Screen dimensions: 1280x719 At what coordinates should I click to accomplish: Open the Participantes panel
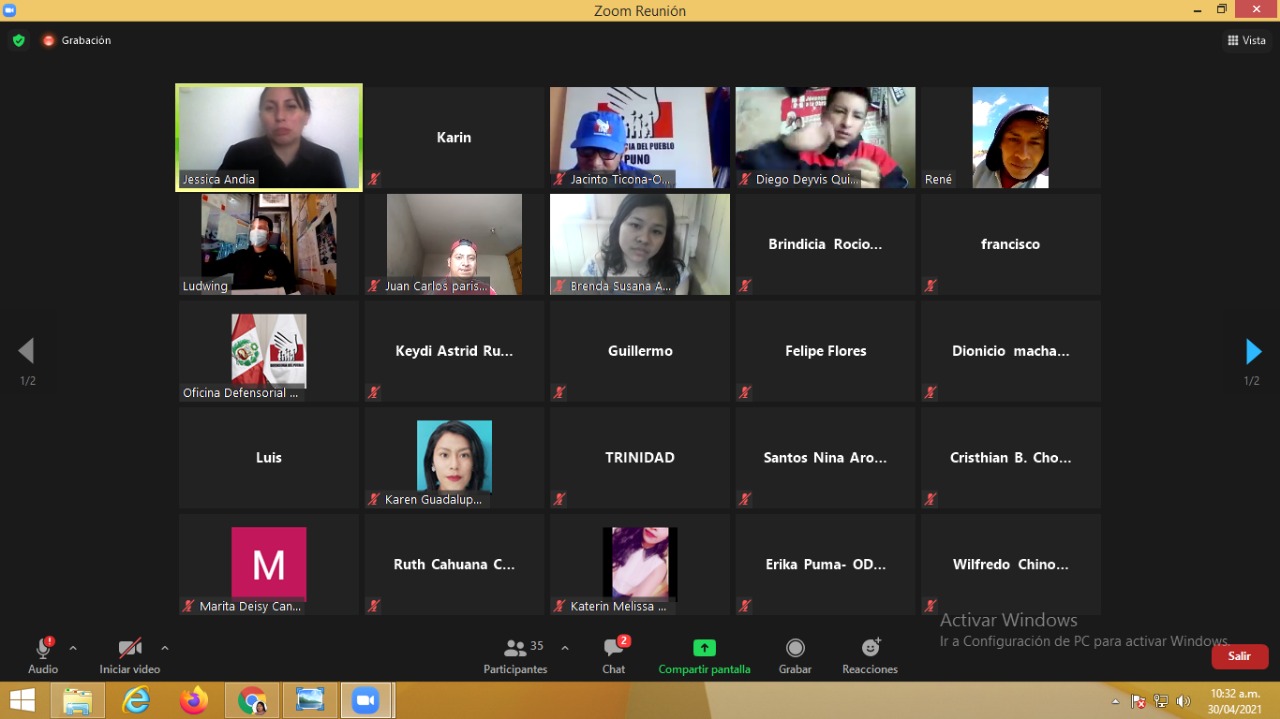(x=516, y=656)
